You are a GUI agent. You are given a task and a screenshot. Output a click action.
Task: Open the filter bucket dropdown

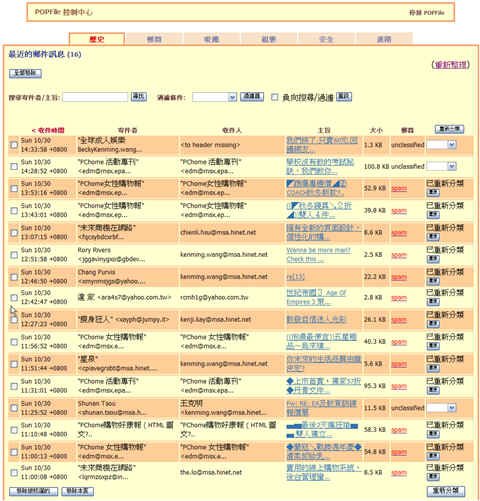click(x=215, y=97)
